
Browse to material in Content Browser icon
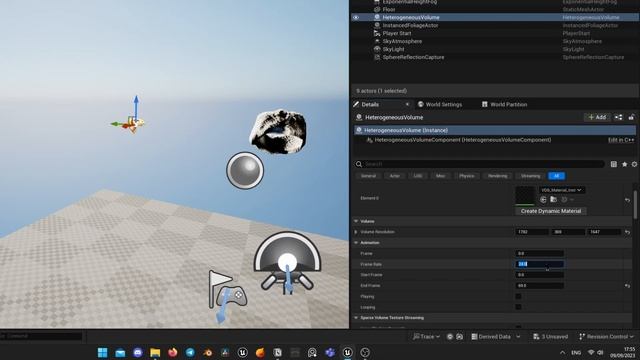tap(553, 200)
